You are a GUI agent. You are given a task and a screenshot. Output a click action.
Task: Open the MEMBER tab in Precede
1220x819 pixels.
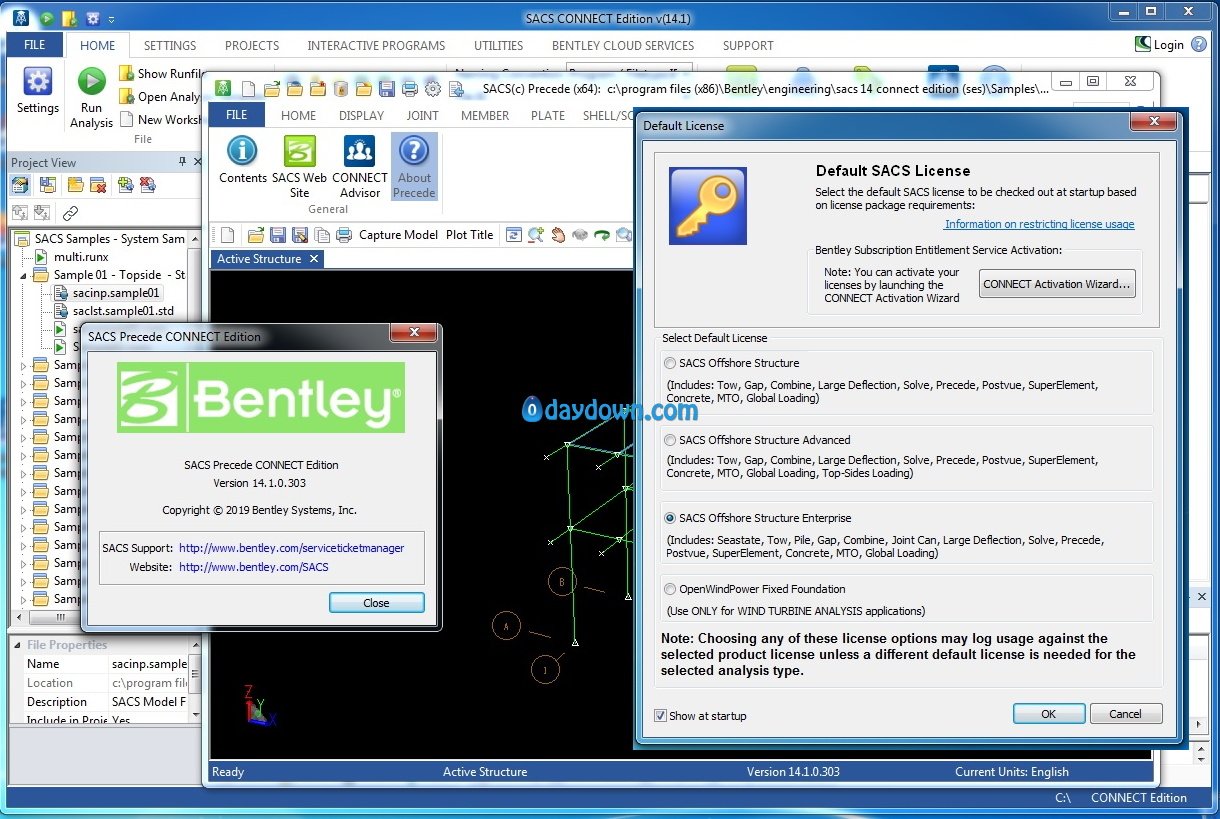point(485,115)
